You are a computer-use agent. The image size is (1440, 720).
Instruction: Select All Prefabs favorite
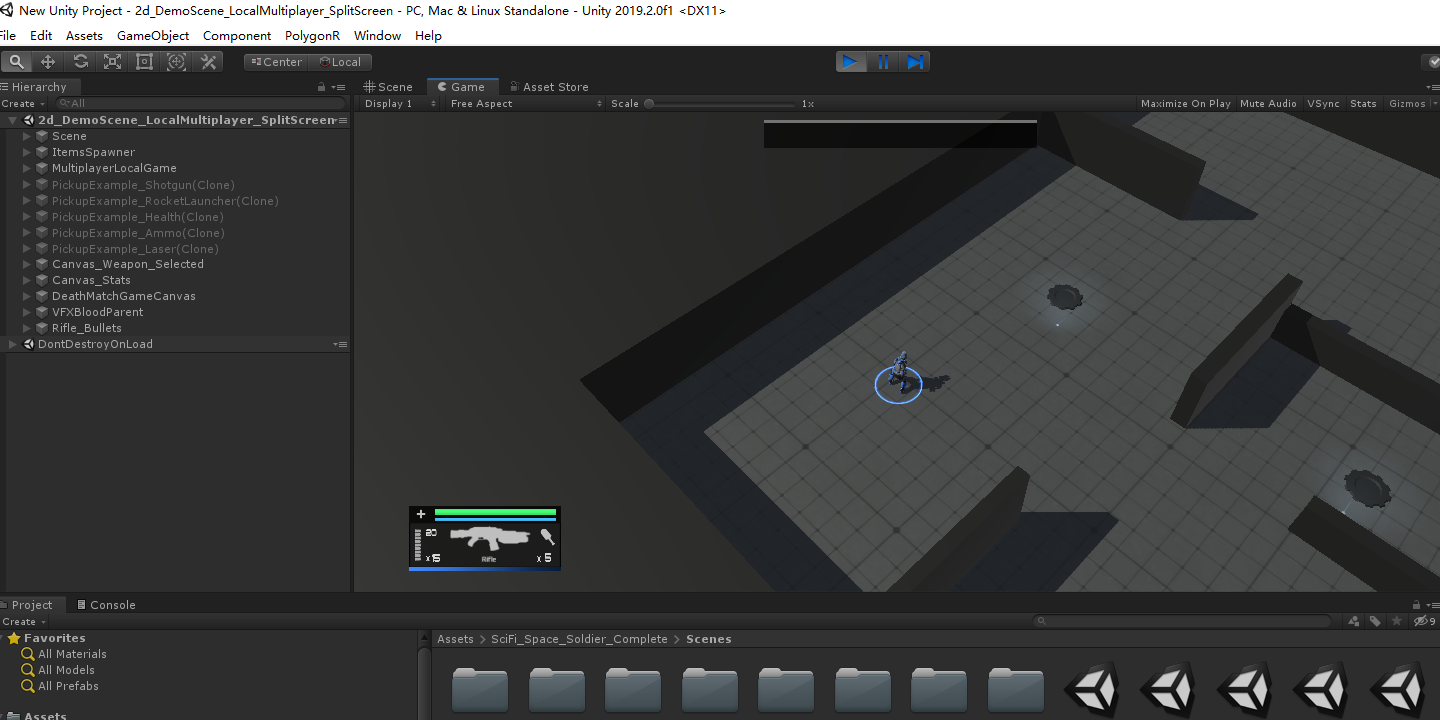tap(68, 686)
